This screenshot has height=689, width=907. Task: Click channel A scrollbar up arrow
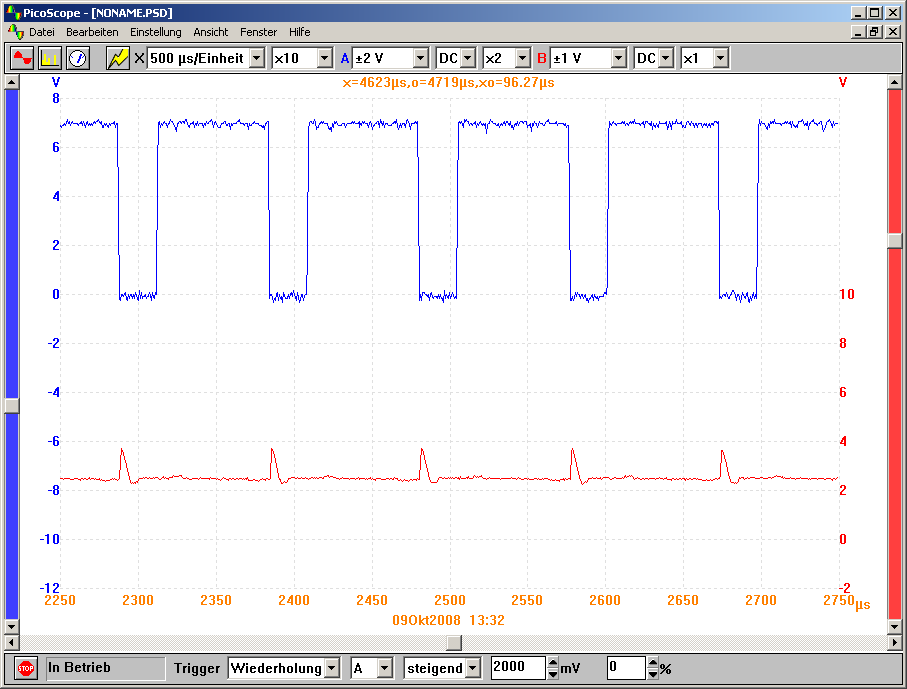tap(12, 82)
